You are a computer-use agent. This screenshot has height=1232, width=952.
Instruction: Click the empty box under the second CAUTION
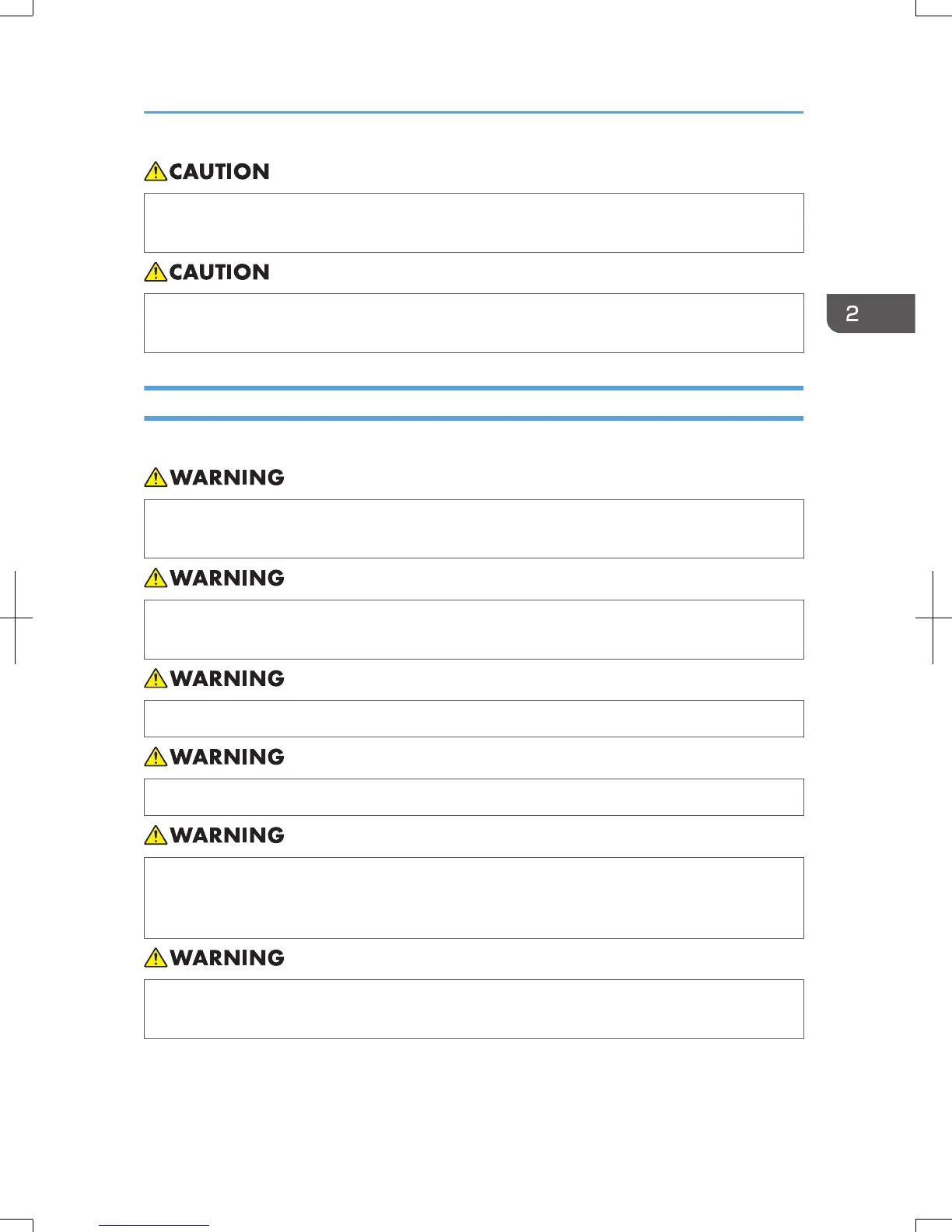click(474, 323)
